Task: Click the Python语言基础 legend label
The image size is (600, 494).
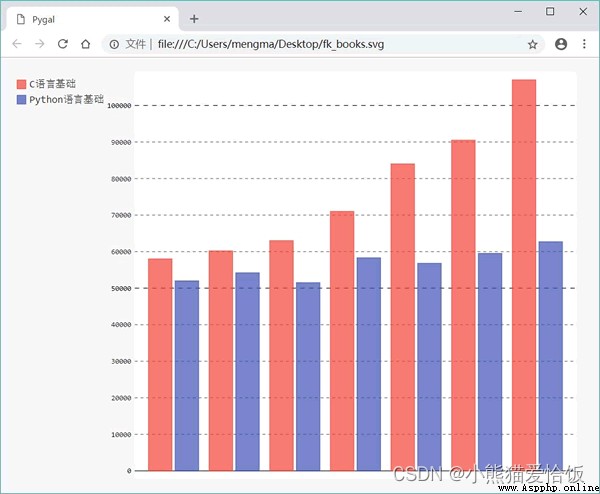Action: 67,99
